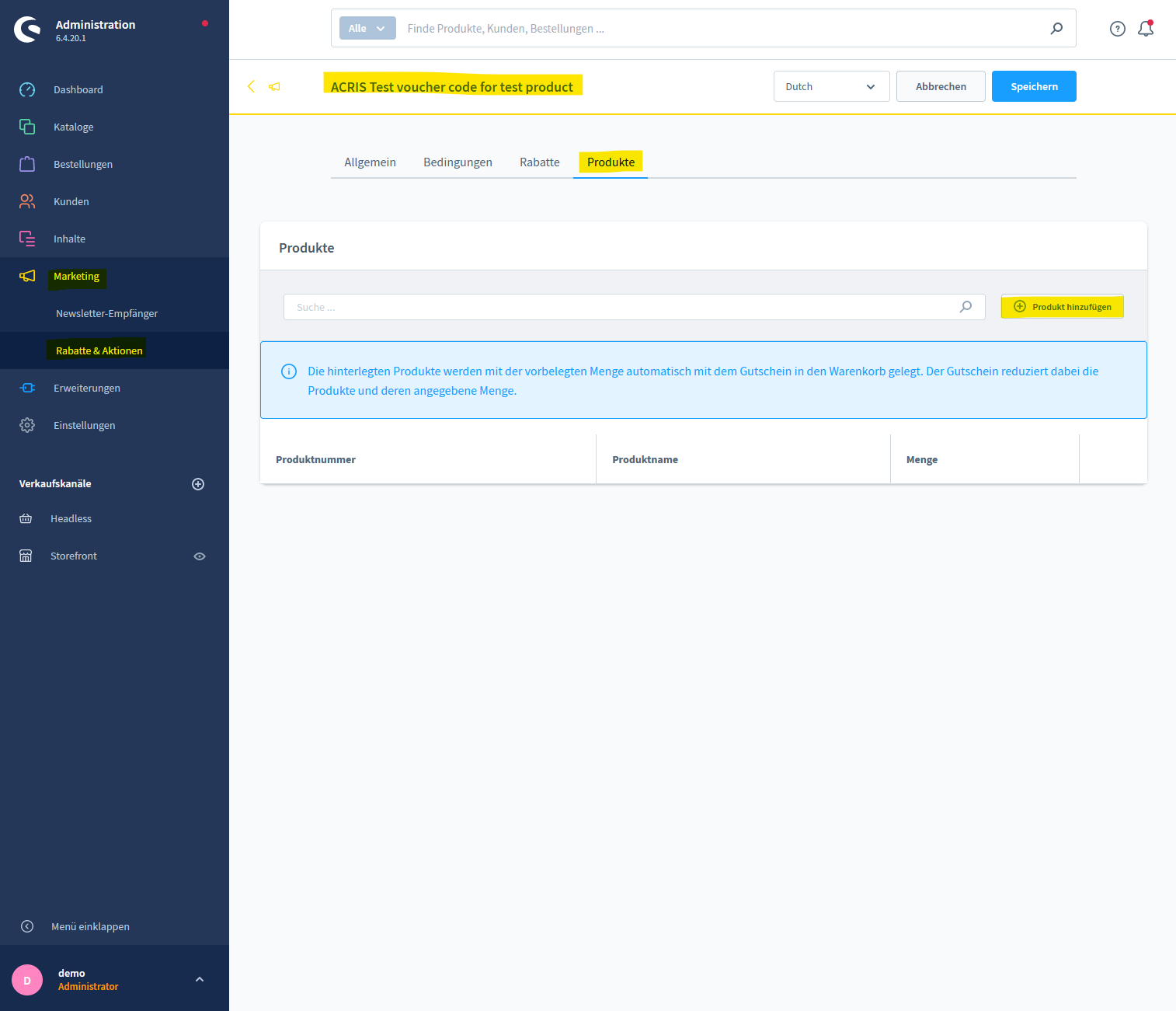The height and width of the screenshot is (1011, 1176).
Task: Switch to the Rabatte tab
Action: [540, 162]
